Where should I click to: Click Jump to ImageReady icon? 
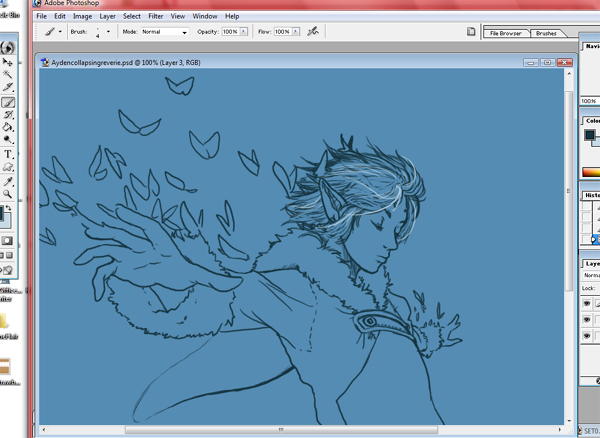7,270
